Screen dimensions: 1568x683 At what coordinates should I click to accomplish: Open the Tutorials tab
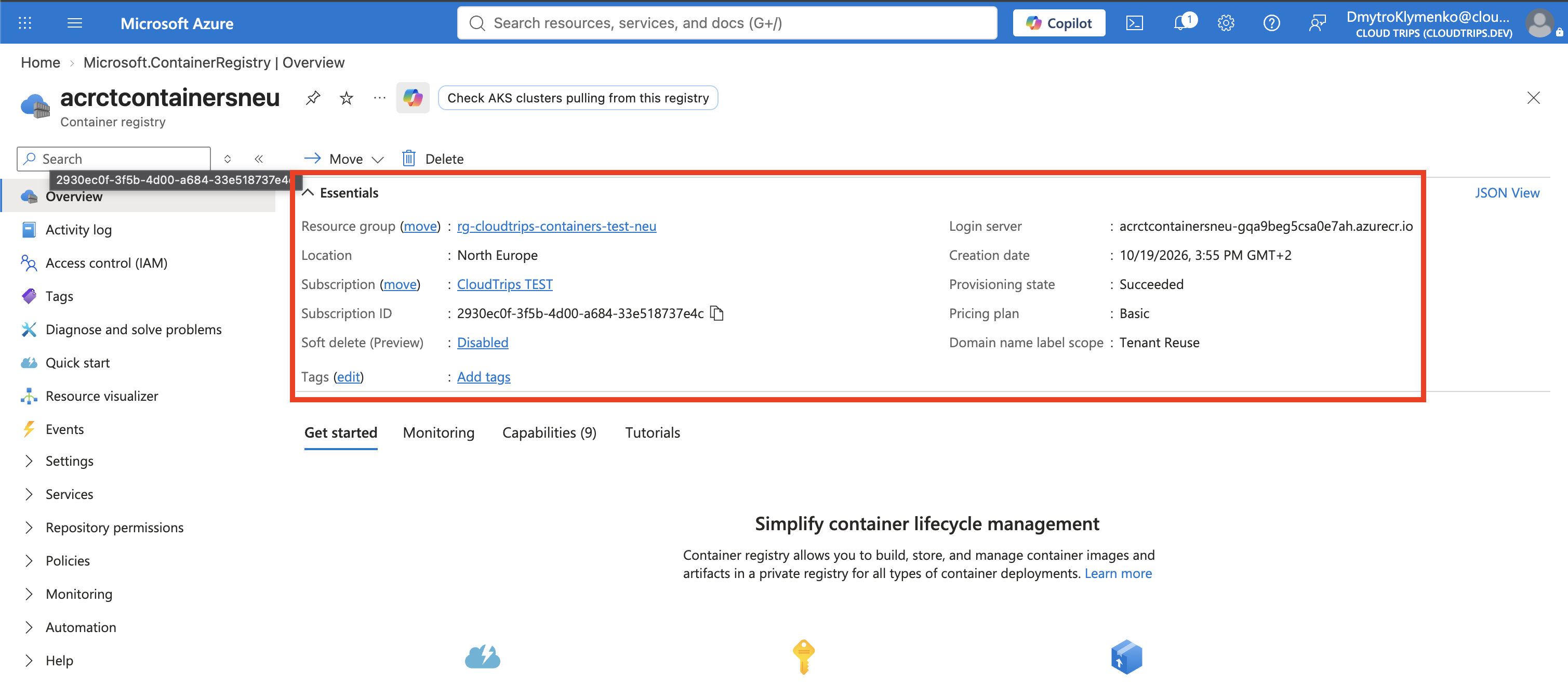click(653, 433)
